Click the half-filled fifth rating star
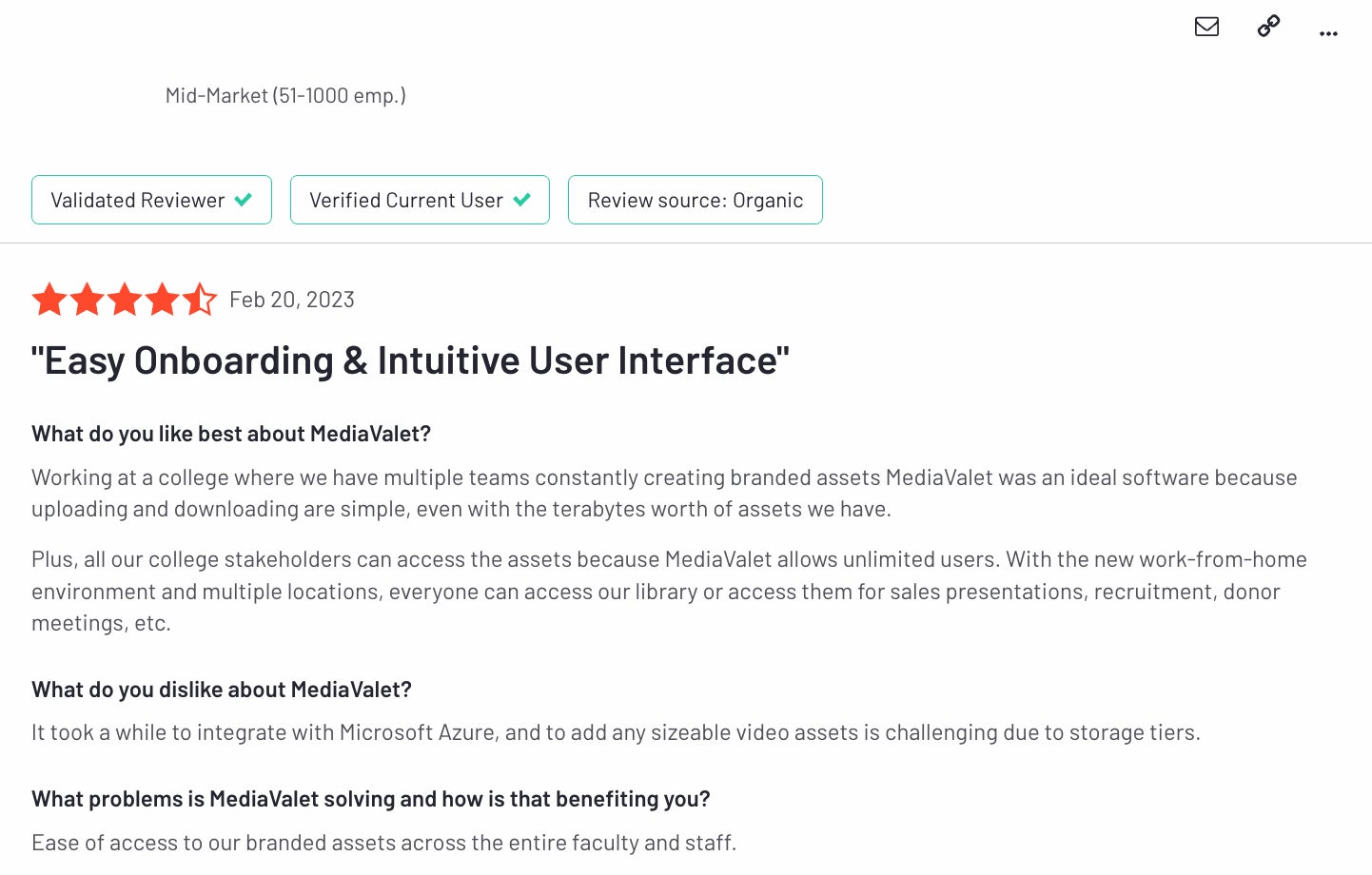The image size is (1372, 875). coord(200,300)
